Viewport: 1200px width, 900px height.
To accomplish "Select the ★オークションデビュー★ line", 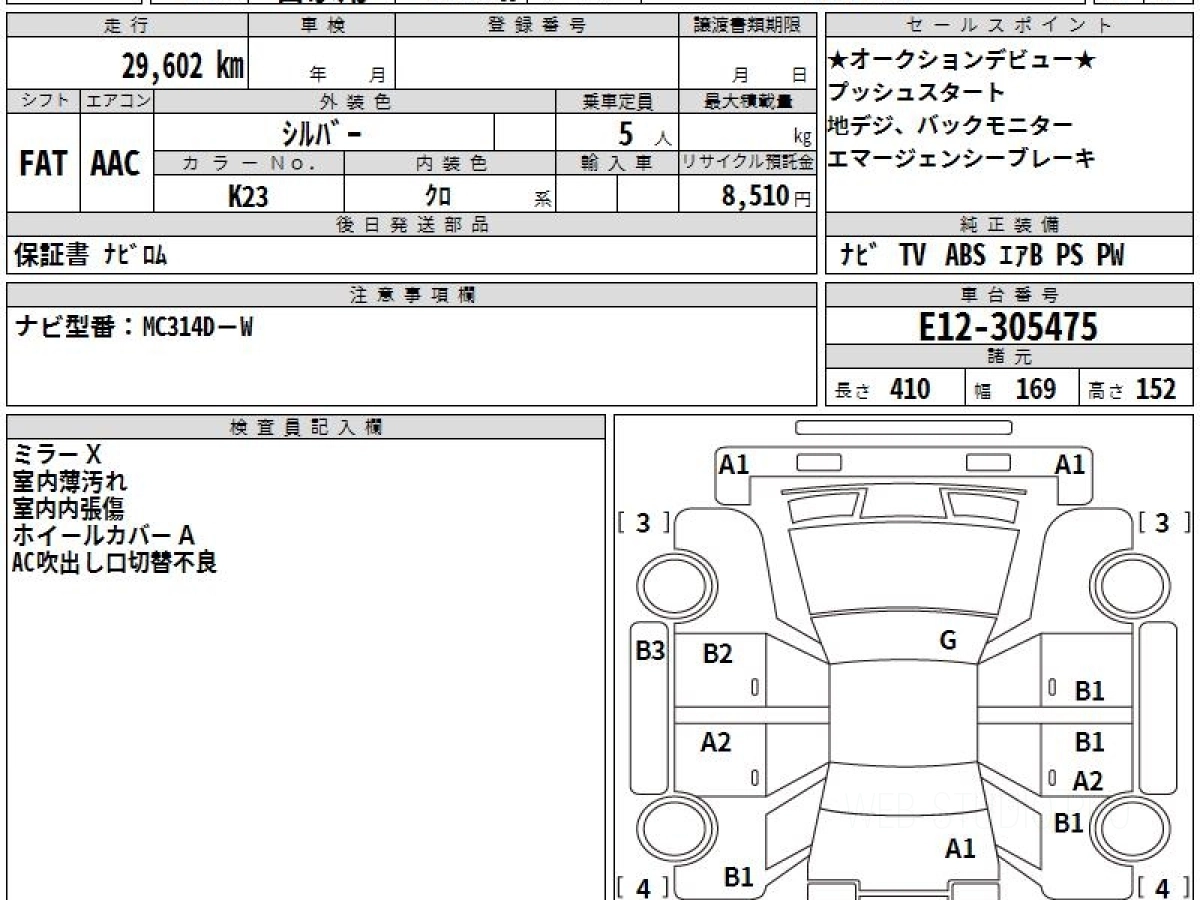I will (961, 60).
